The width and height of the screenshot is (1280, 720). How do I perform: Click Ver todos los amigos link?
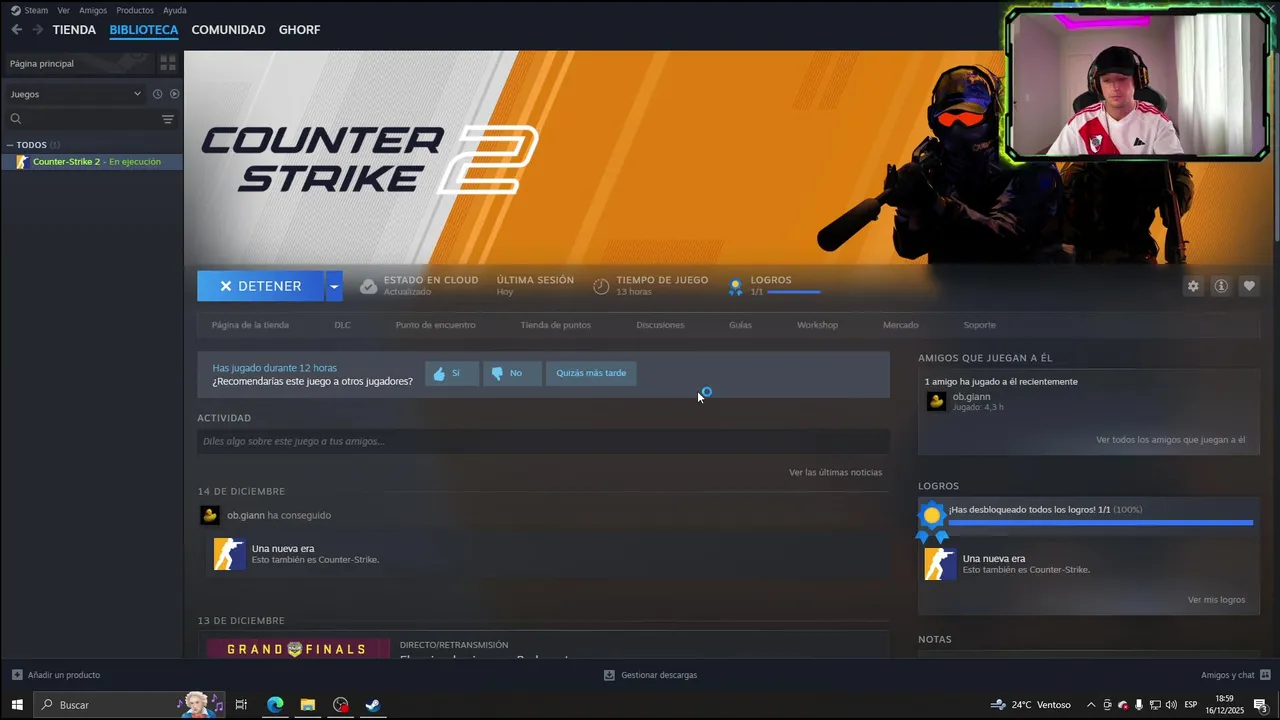1170,440
